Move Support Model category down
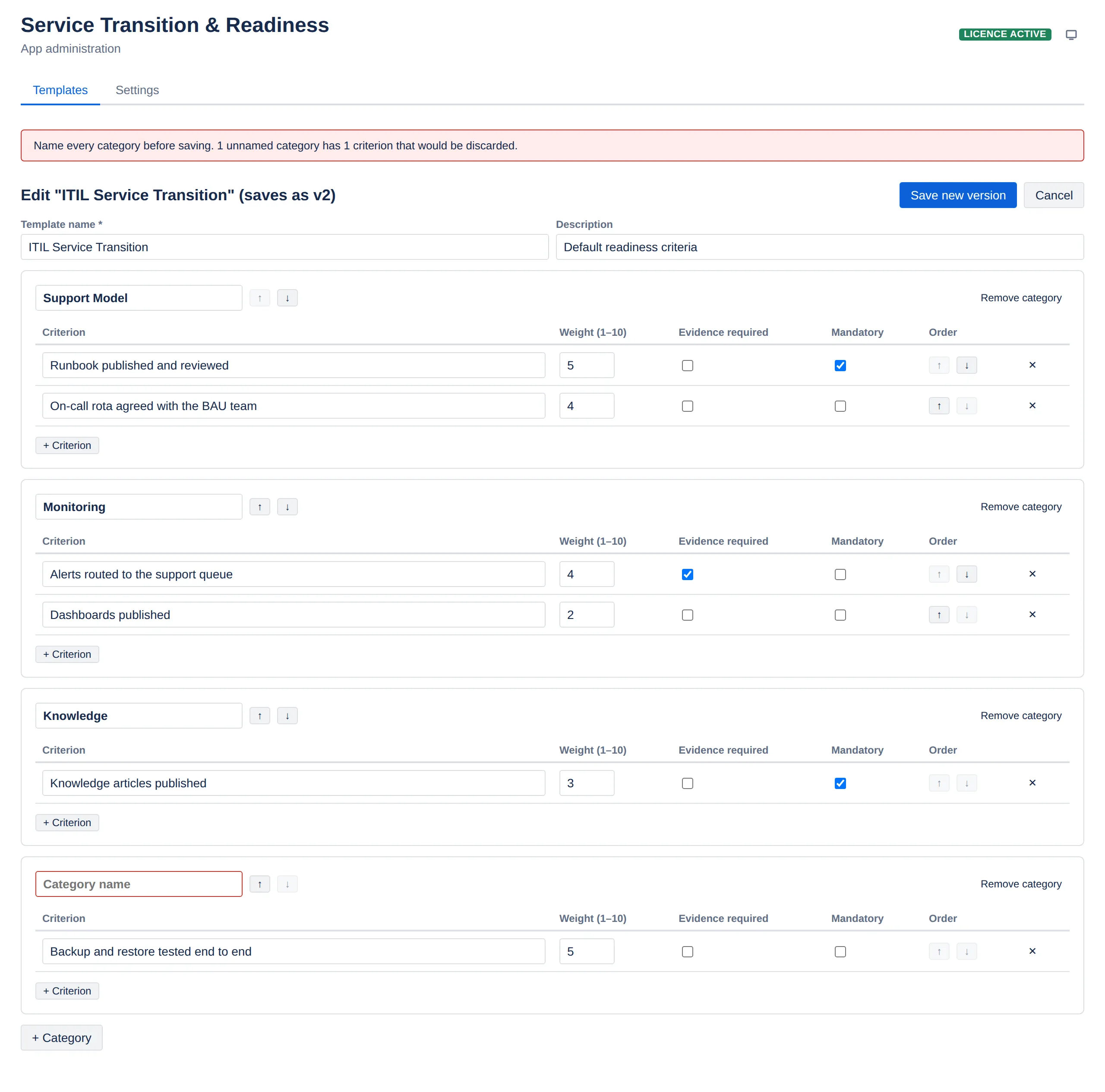 pyautogui.click(x=287, y=298)
